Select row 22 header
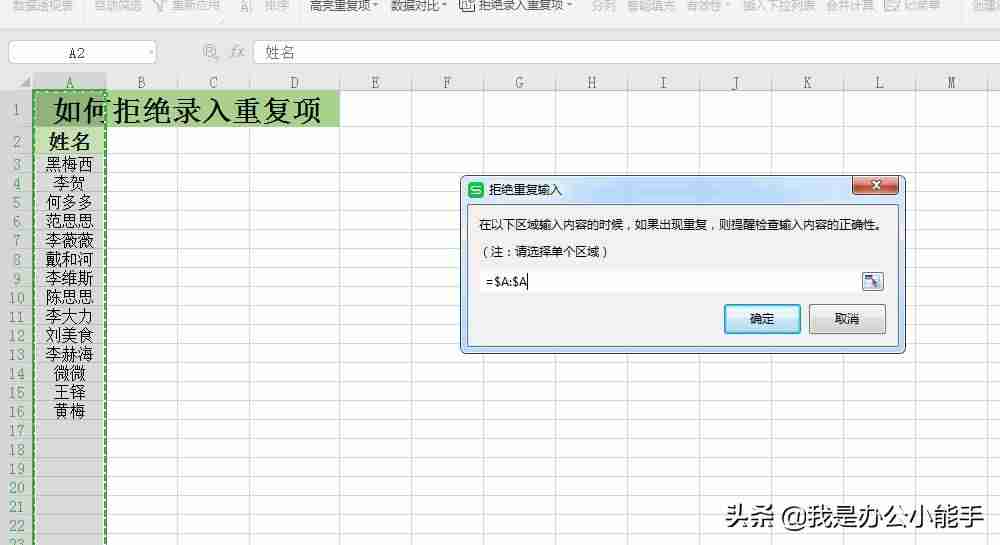This screenshot has height=545, width=1000. (17, 526)
